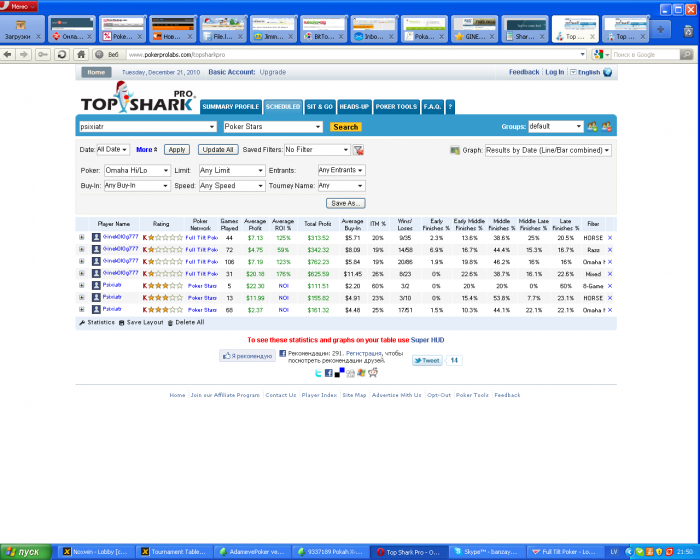Open the Windows пуск start button

26,552
